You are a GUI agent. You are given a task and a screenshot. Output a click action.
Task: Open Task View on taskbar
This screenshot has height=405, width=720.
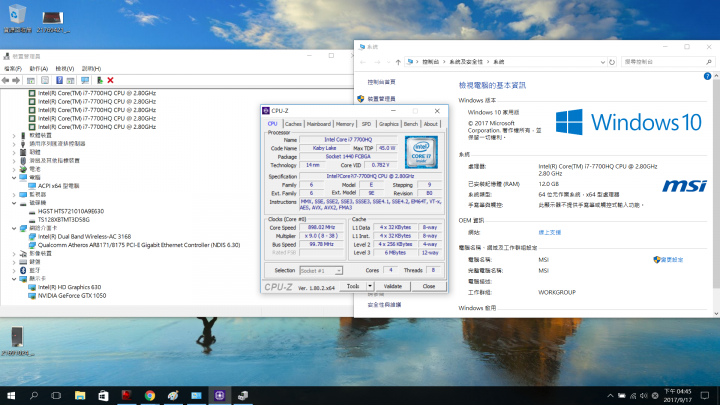click(56, 395)
